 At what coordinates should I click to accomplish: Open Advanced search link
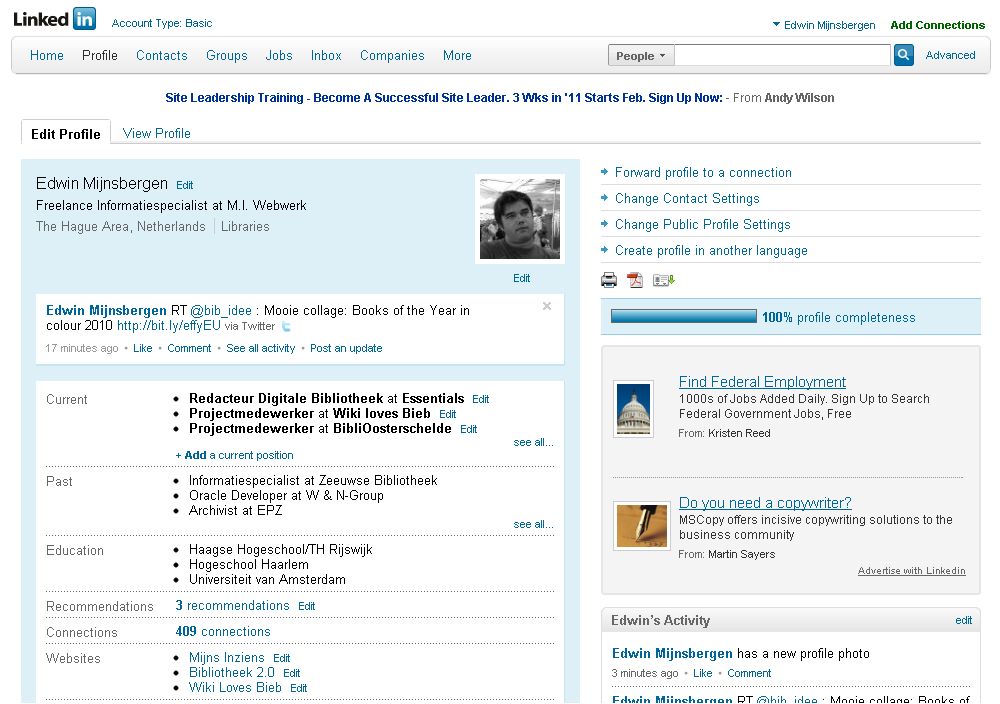coord(950,55)
